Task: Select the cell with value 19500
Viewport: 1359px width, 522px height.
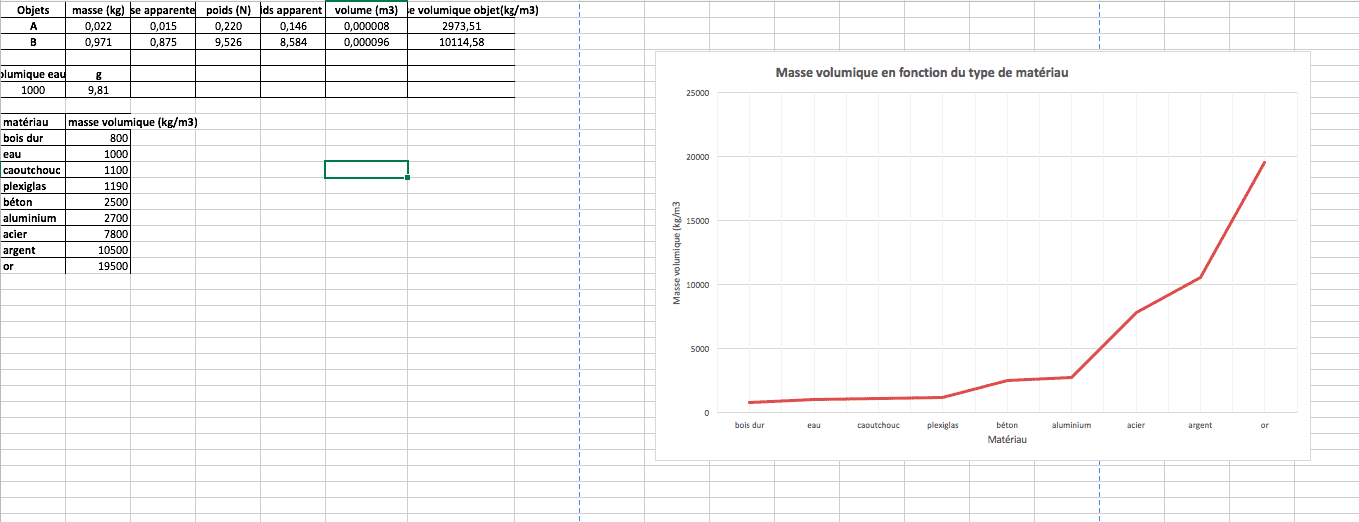Action: 98,266
